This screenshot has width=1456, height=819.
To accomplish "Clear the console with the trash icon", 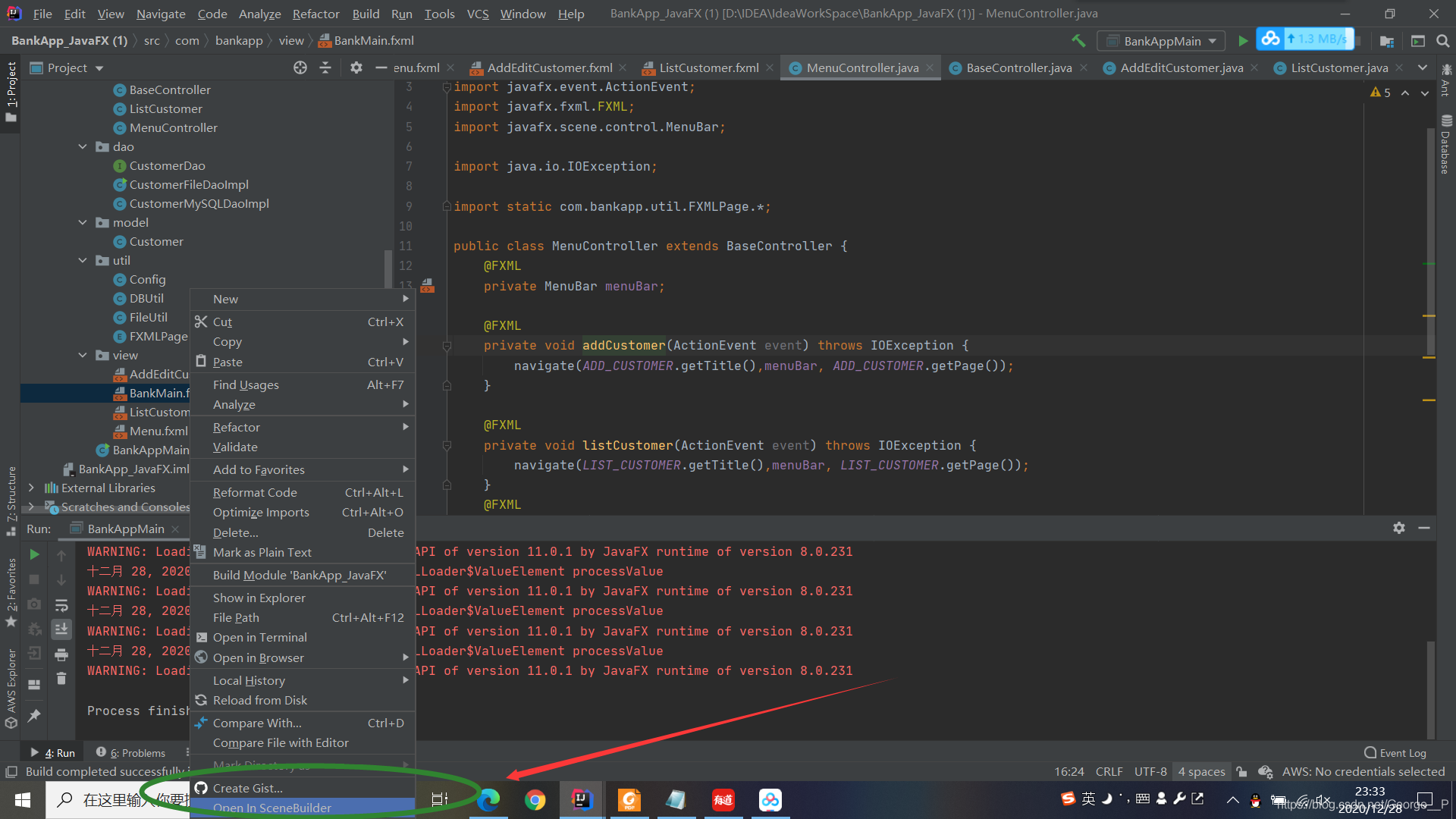I will (61, 679).
